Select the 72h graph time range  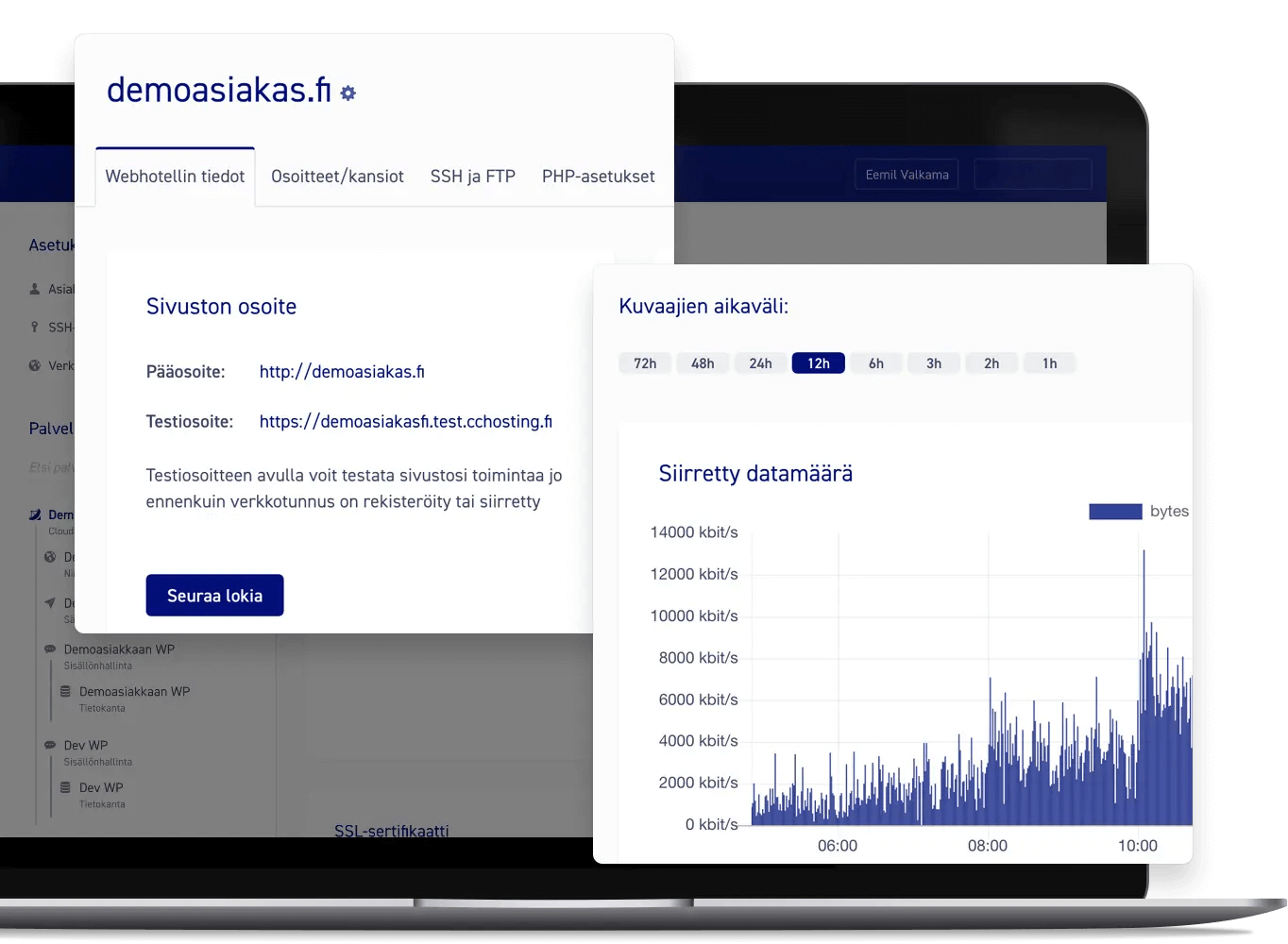[x=645, y=363]
